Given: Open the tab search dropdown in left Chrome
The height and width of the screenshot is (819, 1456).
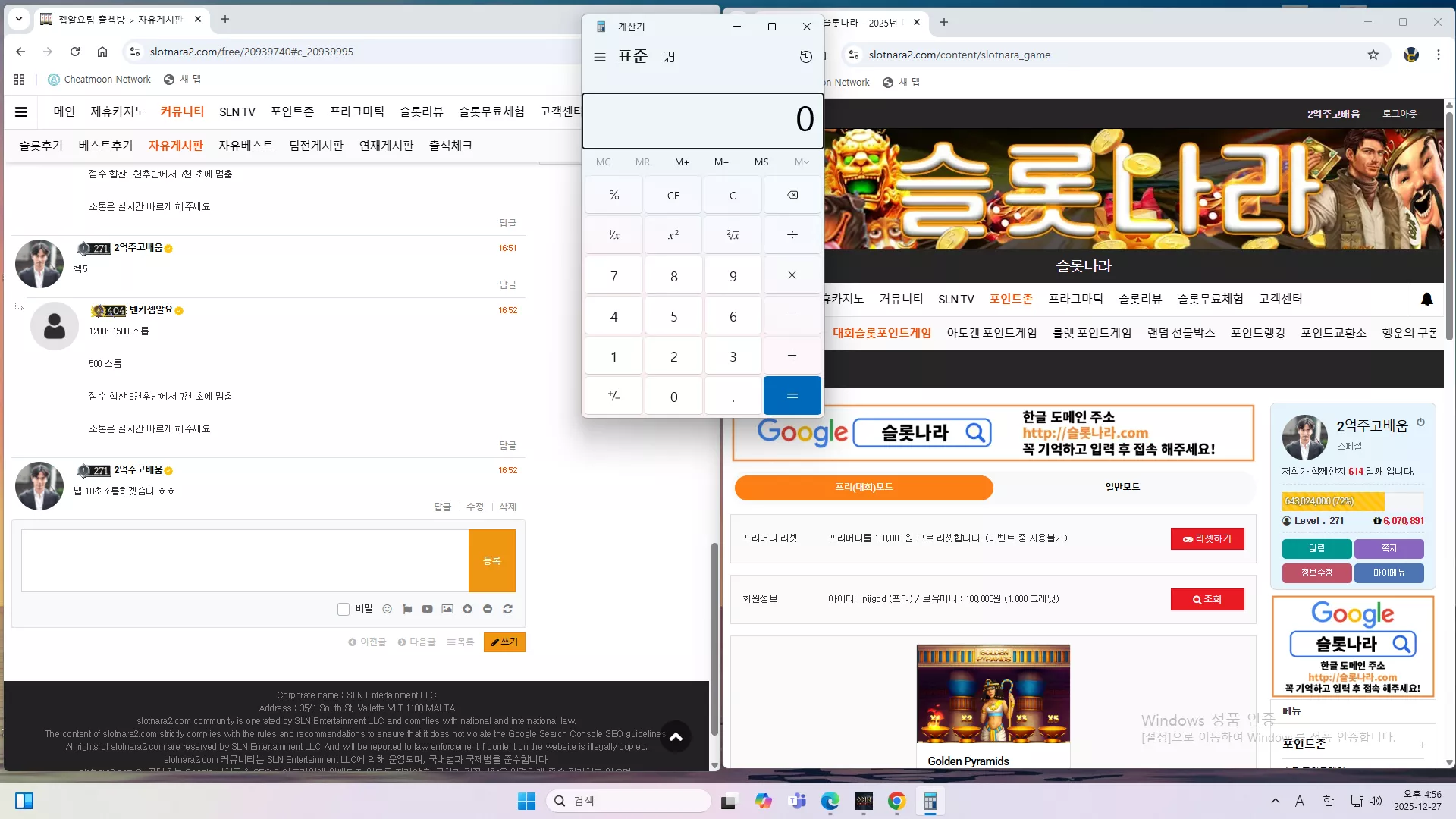Looking at the screenshot, I should coord(19,19).
